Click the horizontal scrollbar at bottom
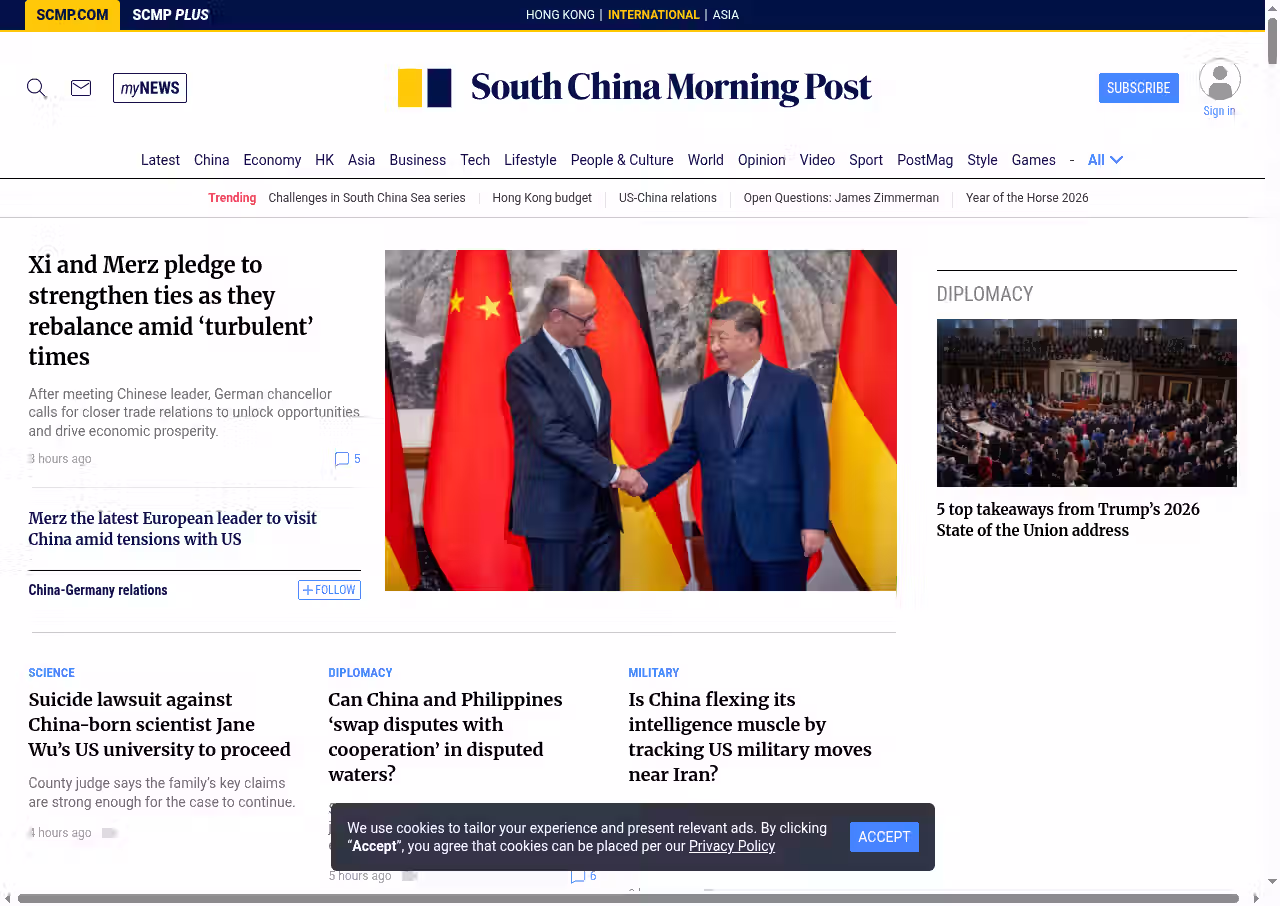 (628, 898)
